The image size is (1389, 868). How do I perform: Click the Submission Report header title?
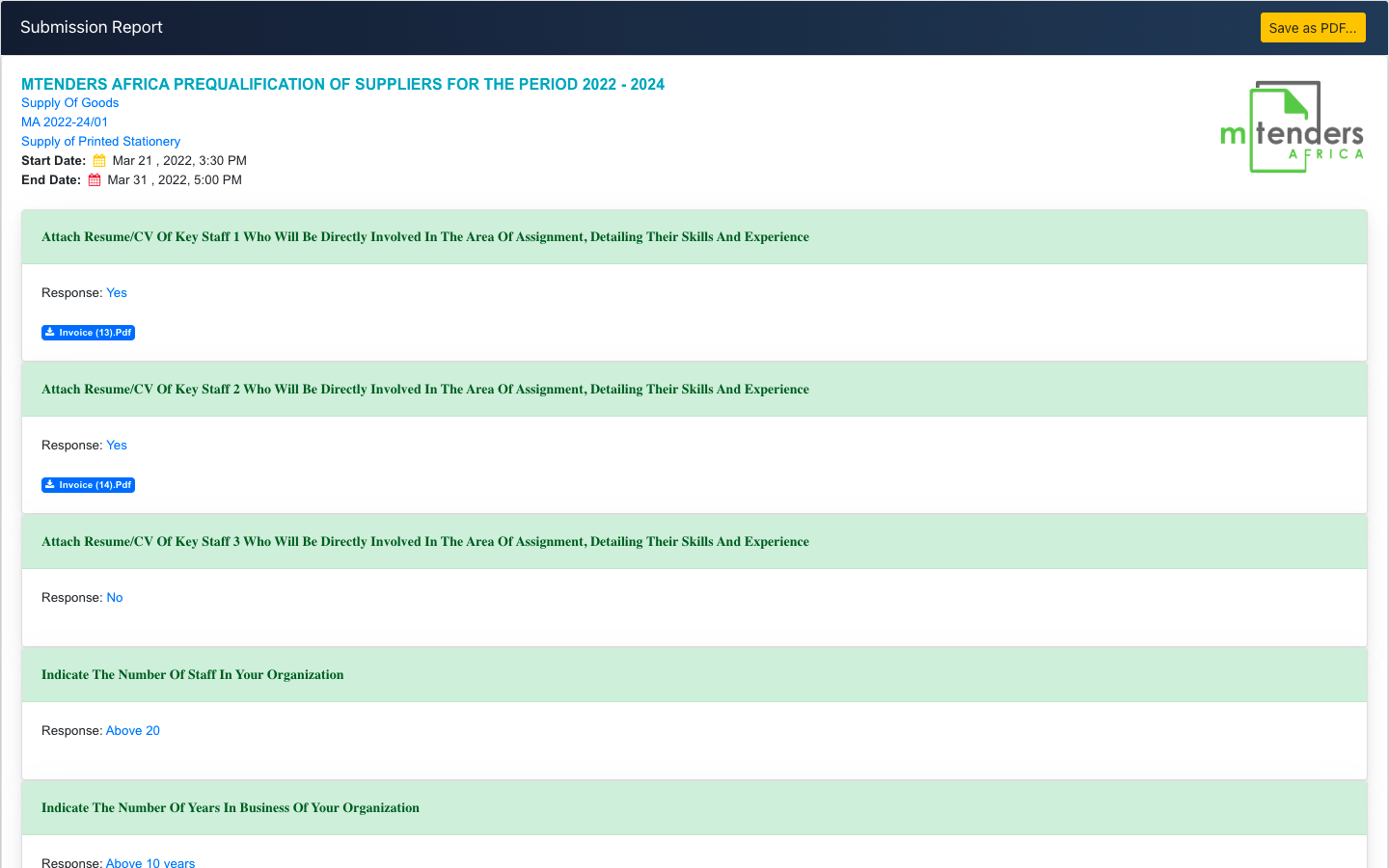click(92, 27)
